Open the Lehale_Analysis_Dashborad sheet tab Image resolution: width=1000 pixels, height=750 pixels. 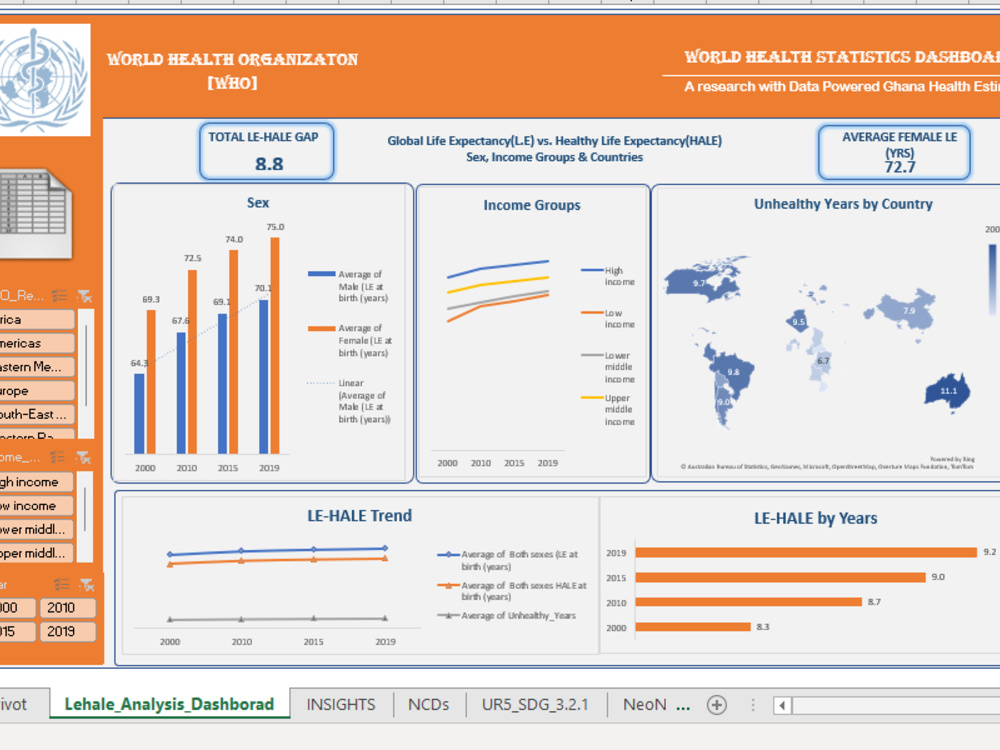coord(169,704)
